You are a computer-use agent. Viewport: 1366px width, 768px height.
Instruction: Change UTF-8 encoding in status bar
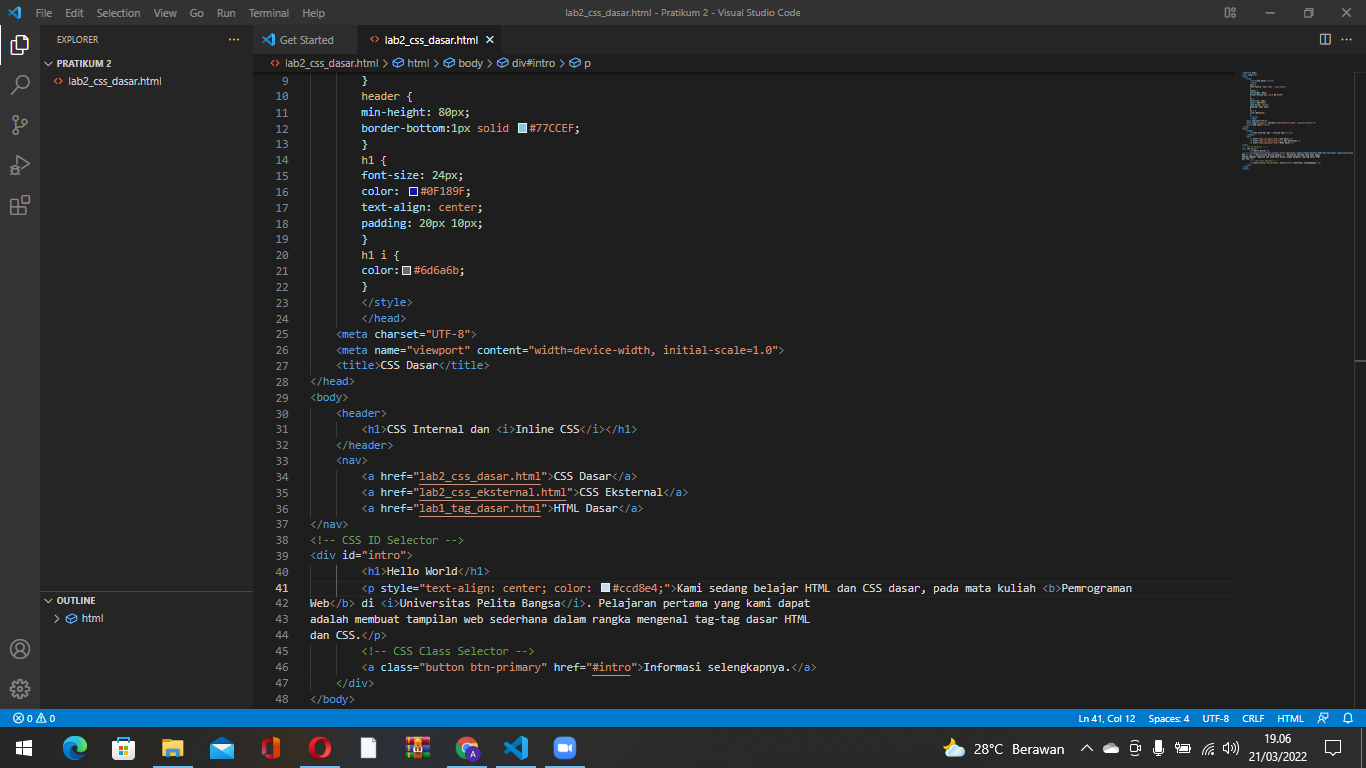tap(1216, 718)
